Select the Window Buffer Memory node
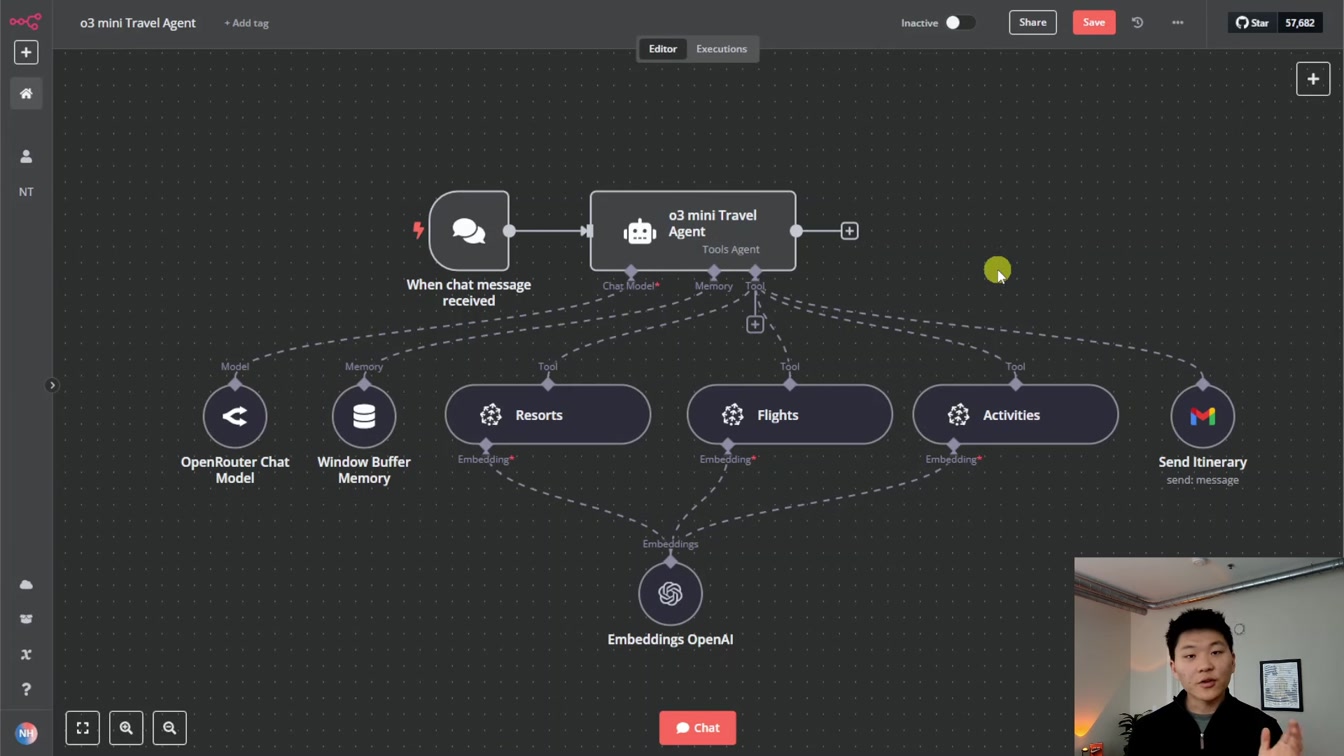The width and height of the screenshot is (1344, 756). (x=364, y=415)
